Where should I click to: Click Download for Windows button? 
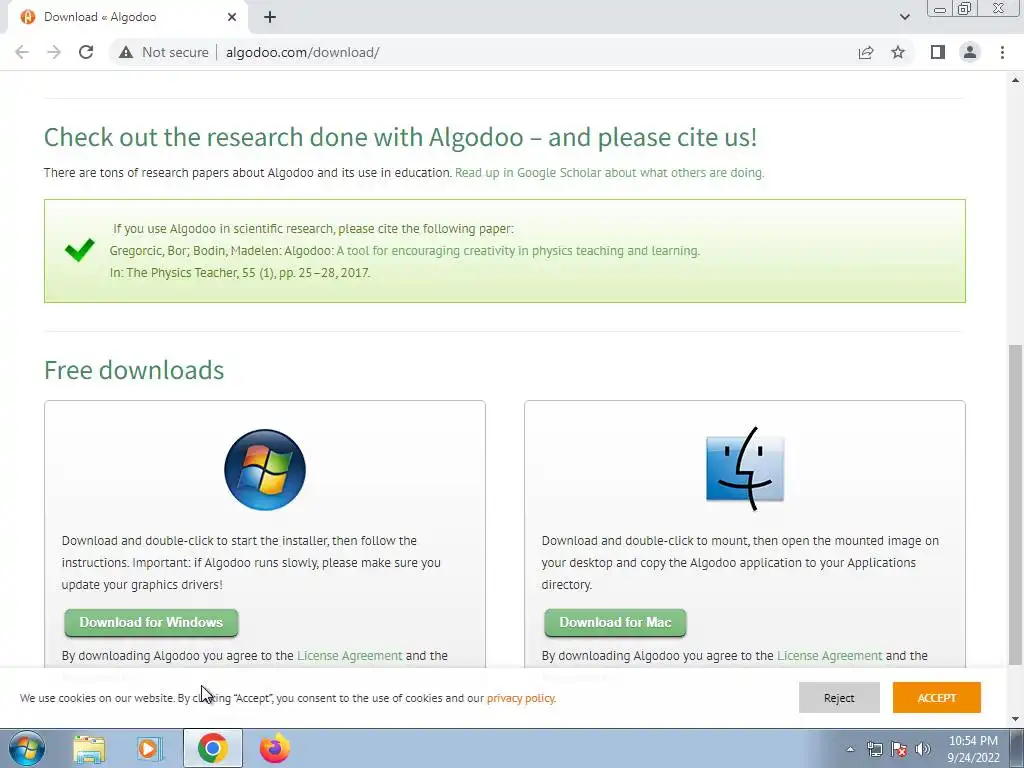point(151,622)
